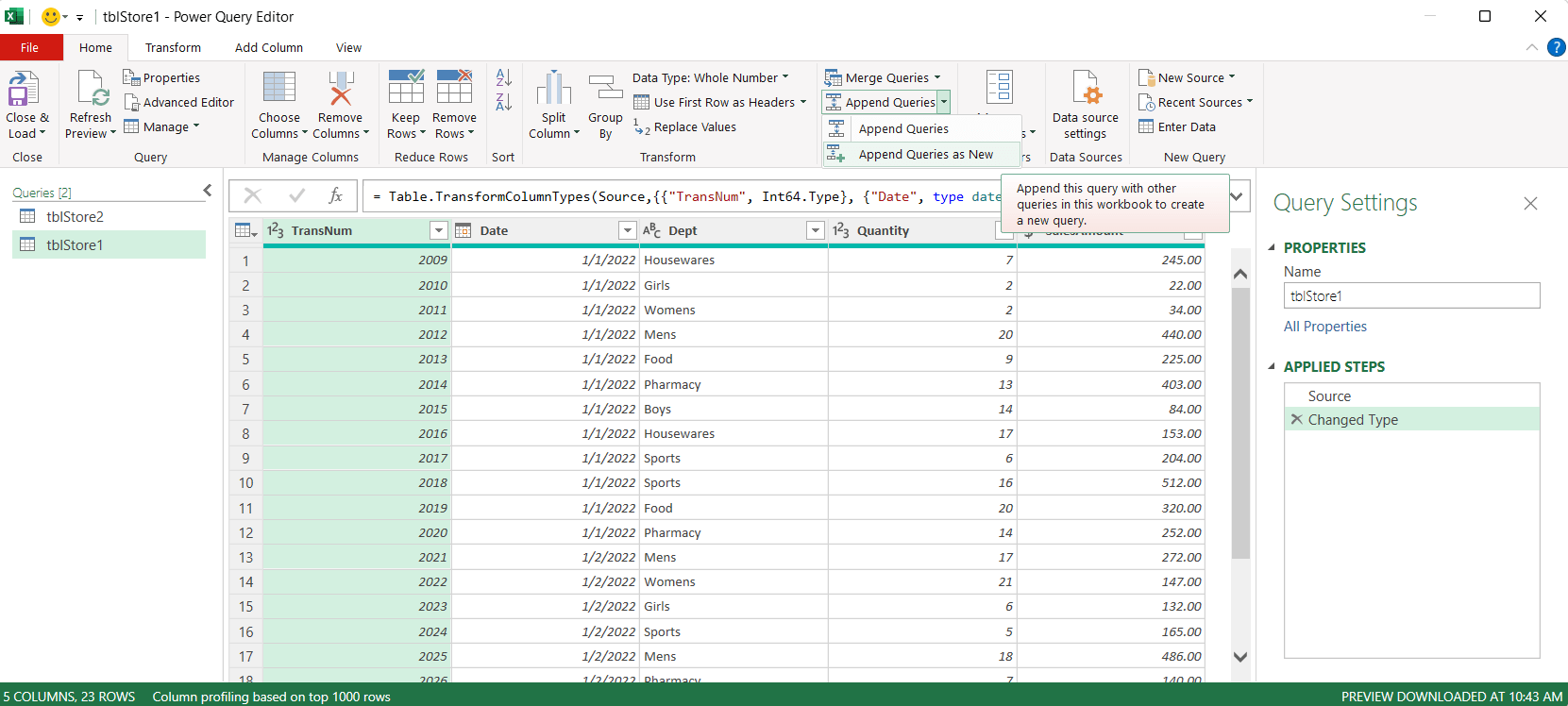Delete the Changed Type step
Image resolution: width=1568 pixels, height=706 pixels.
1297,419
